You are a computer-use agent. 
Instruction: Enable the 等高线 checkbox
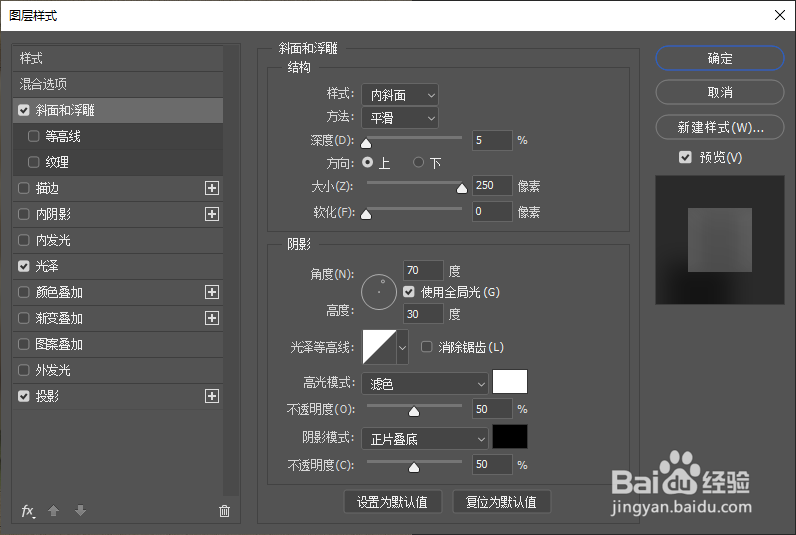click(34, 136)
